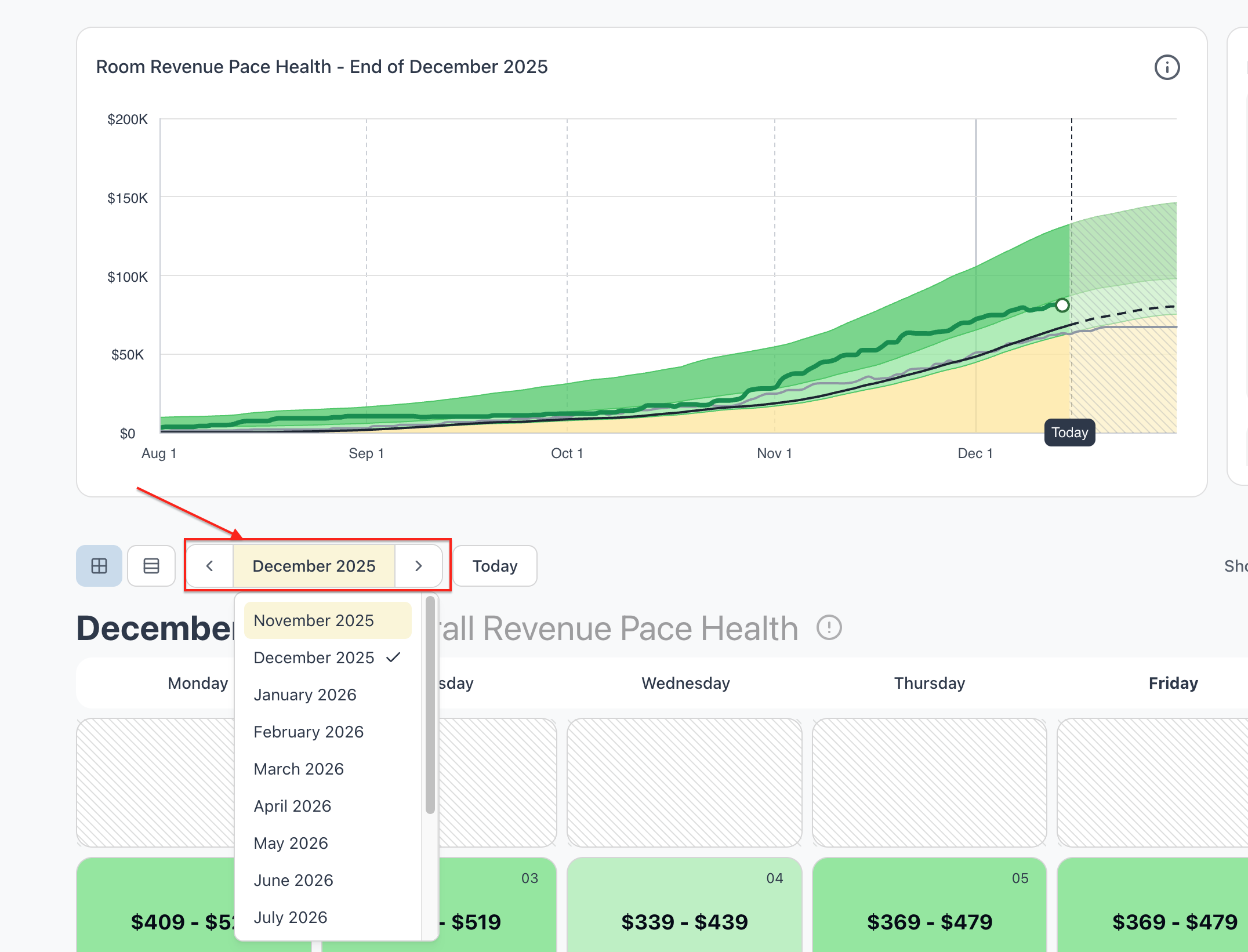The image size is (1248, 952).
Task: Switch to calendar grid view
Action: pos(99,566)
